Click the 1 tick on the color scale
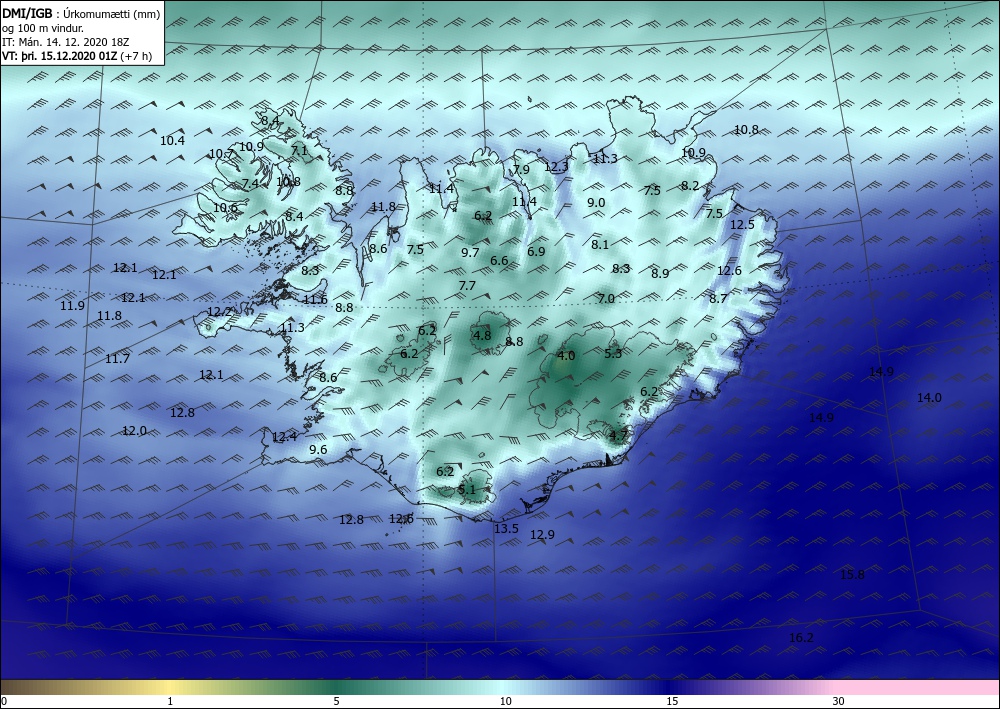The image size is (1000, 709). coord(170,701)
